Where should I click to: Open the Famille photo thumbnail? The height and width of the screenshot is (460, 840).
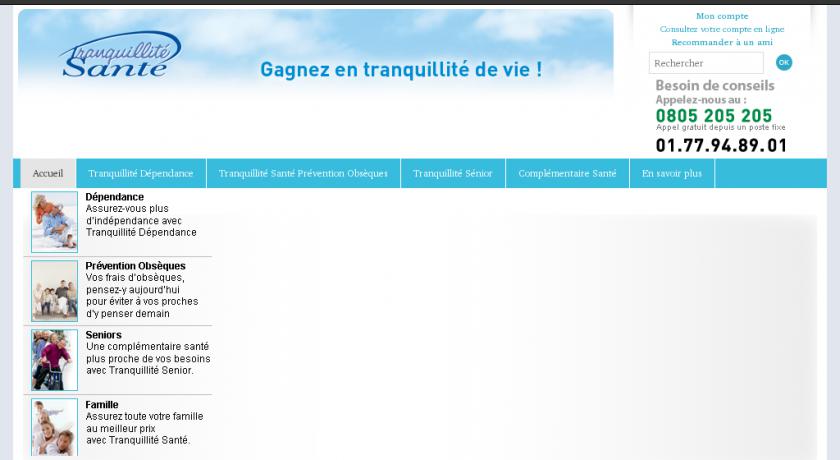tap(54, 427)
